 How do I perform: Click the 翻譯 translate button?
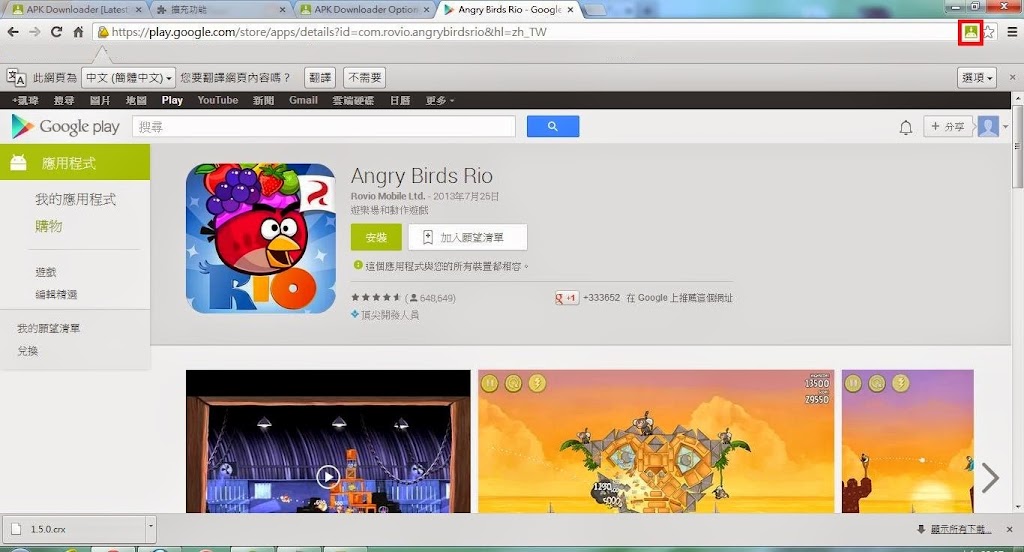tap(320, 78)
